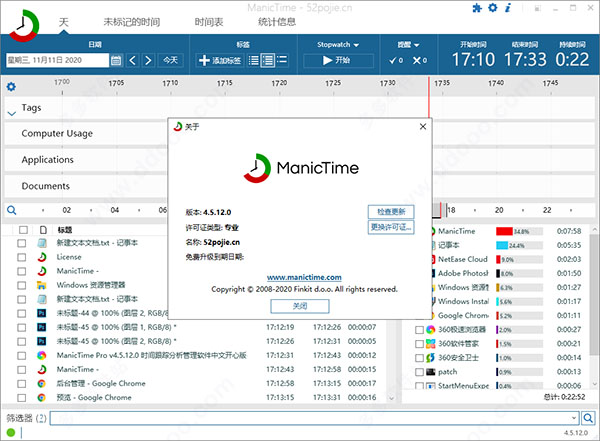Open the plugins puzzle icon in title bar
This screenshot has width=600, height=441.
[477, 8]
